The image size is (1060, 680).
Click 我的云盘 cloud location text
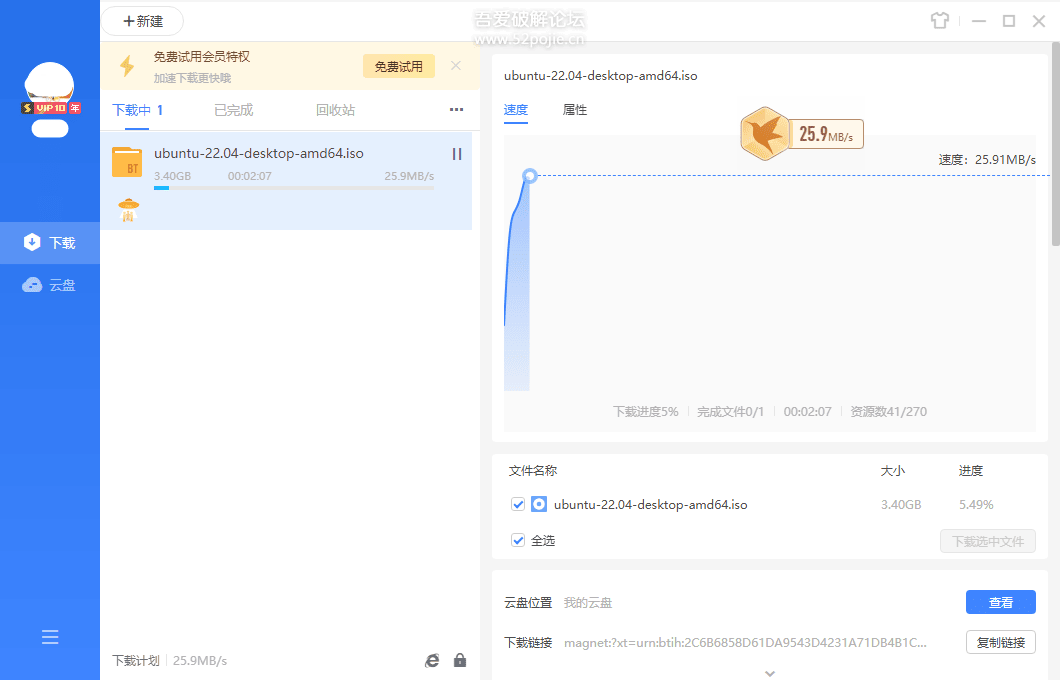pos(588,603)
